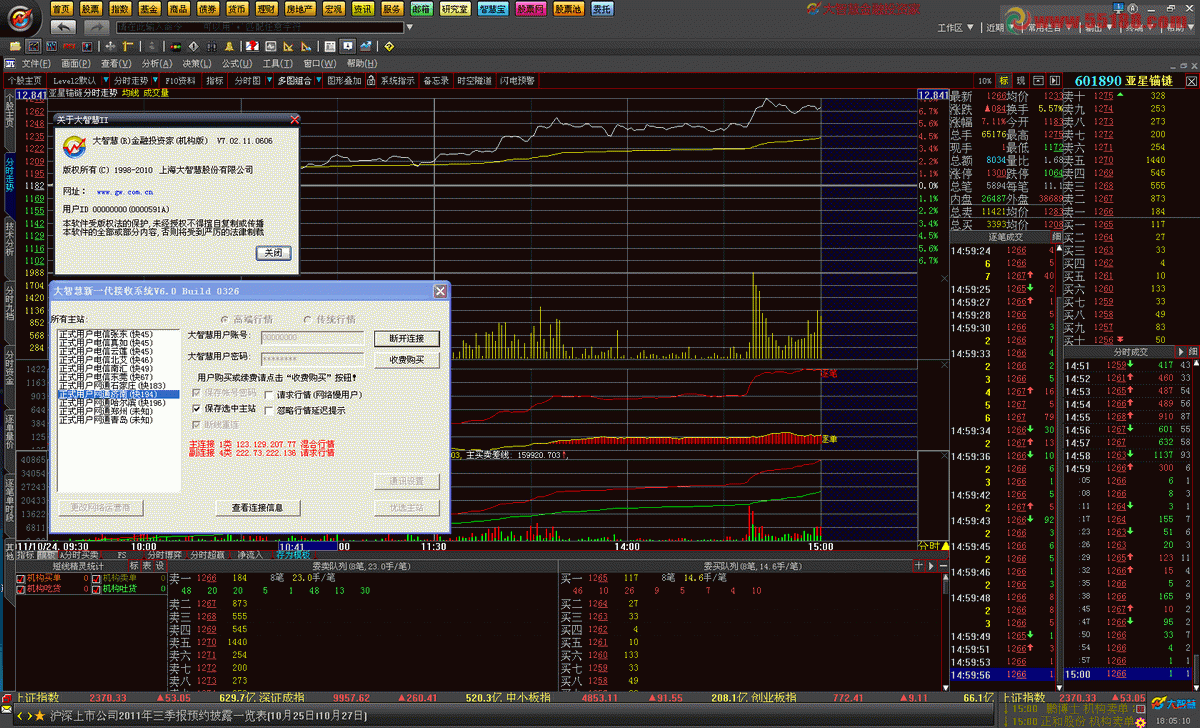The width and height of the screenshot is (1200, 728).
Task: Click the plus icon above the 委买队列 panel
Action: pos(921,566)
